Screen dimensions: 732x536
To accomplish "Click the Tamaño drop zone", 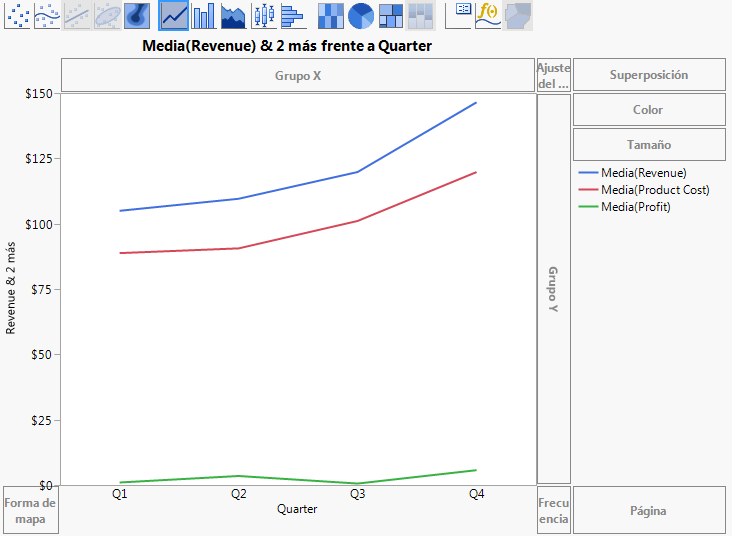I will coord(649,145).
